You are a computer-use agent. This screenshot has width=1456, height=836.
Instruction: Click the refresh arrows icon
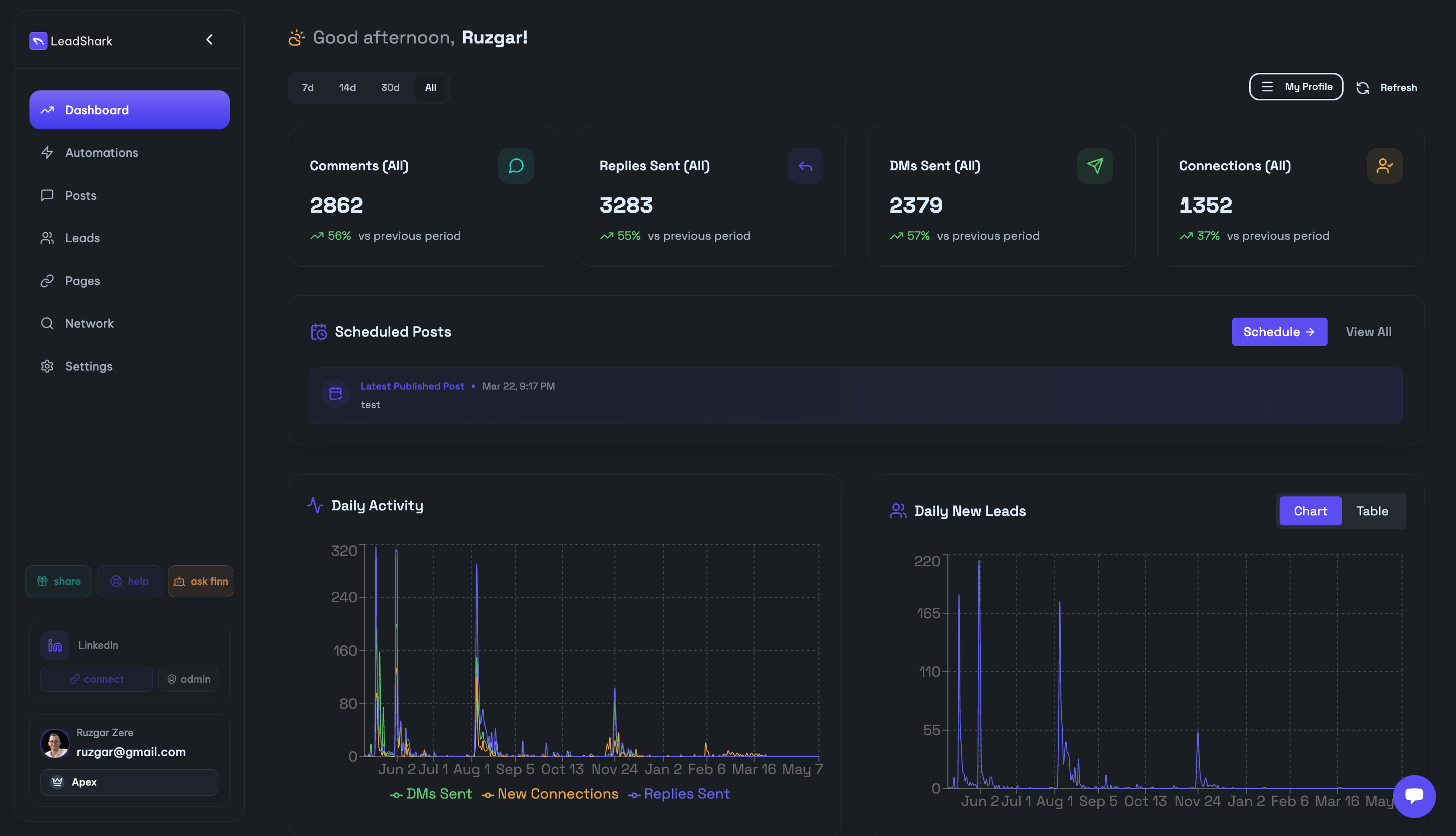(x=1363, y=88)
